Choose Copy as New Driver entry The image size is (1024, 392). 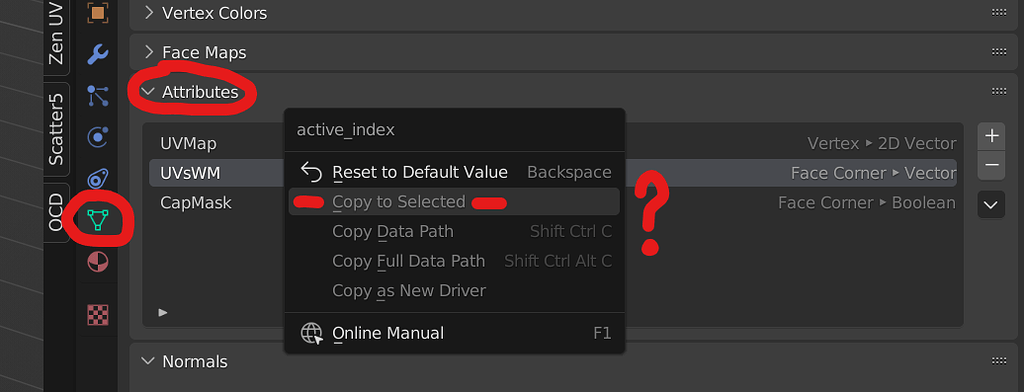[455, 290]
